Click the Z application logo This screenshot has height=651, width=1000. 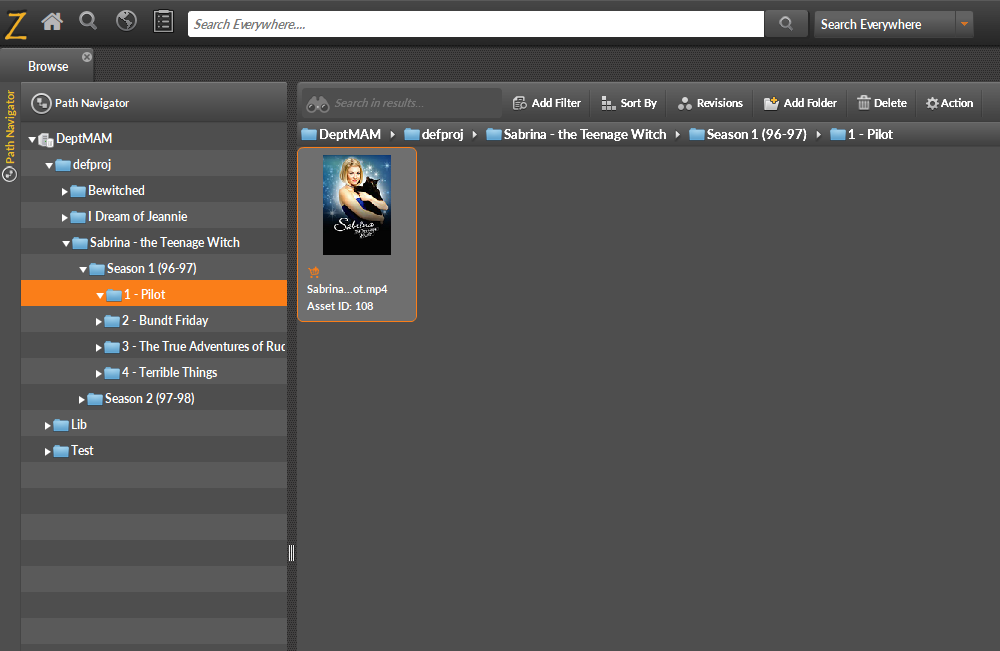[16, 24]
